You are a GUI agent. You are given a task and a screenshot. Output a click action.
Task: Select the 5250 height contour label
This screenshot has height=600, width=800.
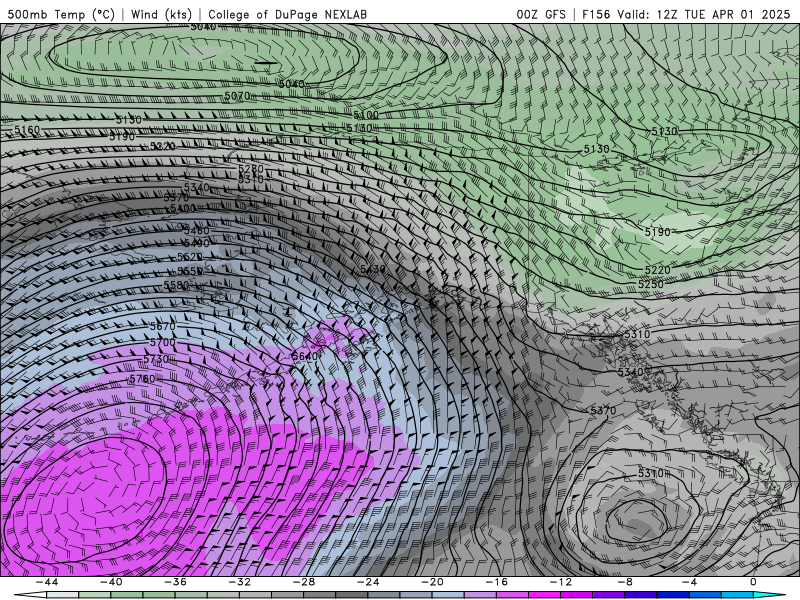click(651, 284)
